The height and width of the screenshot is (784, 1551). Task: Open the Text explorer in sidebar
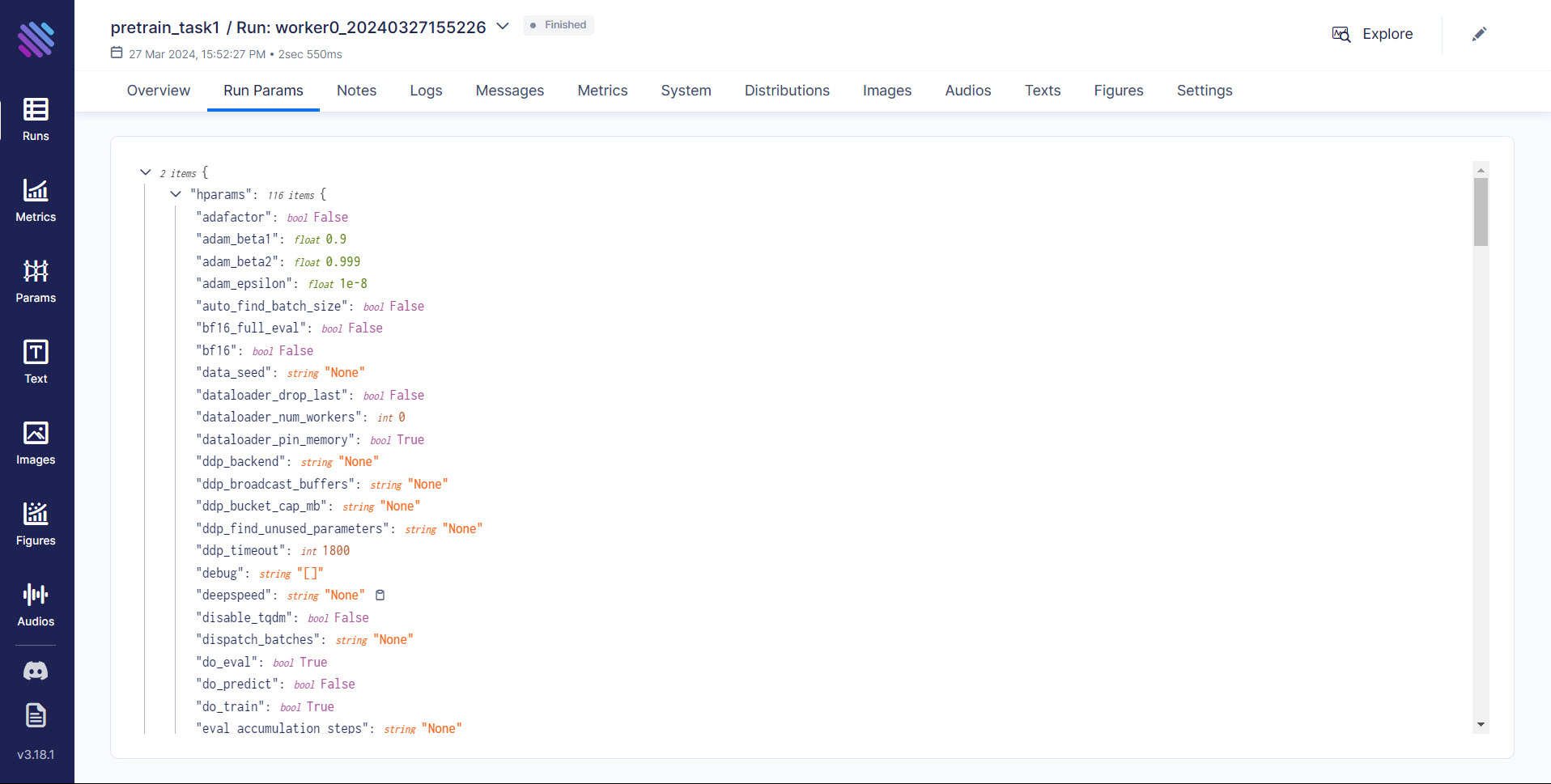click(x=36, y=362)
